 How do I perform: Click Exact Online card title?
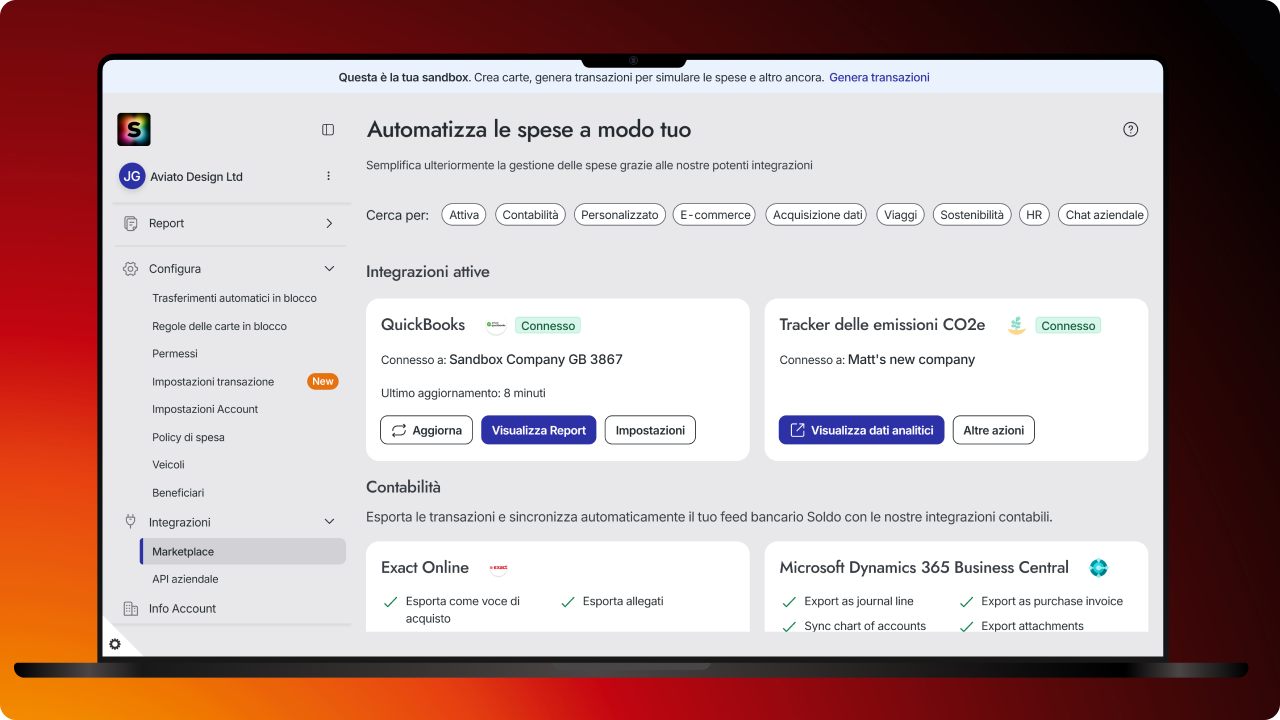click(425, 567)
